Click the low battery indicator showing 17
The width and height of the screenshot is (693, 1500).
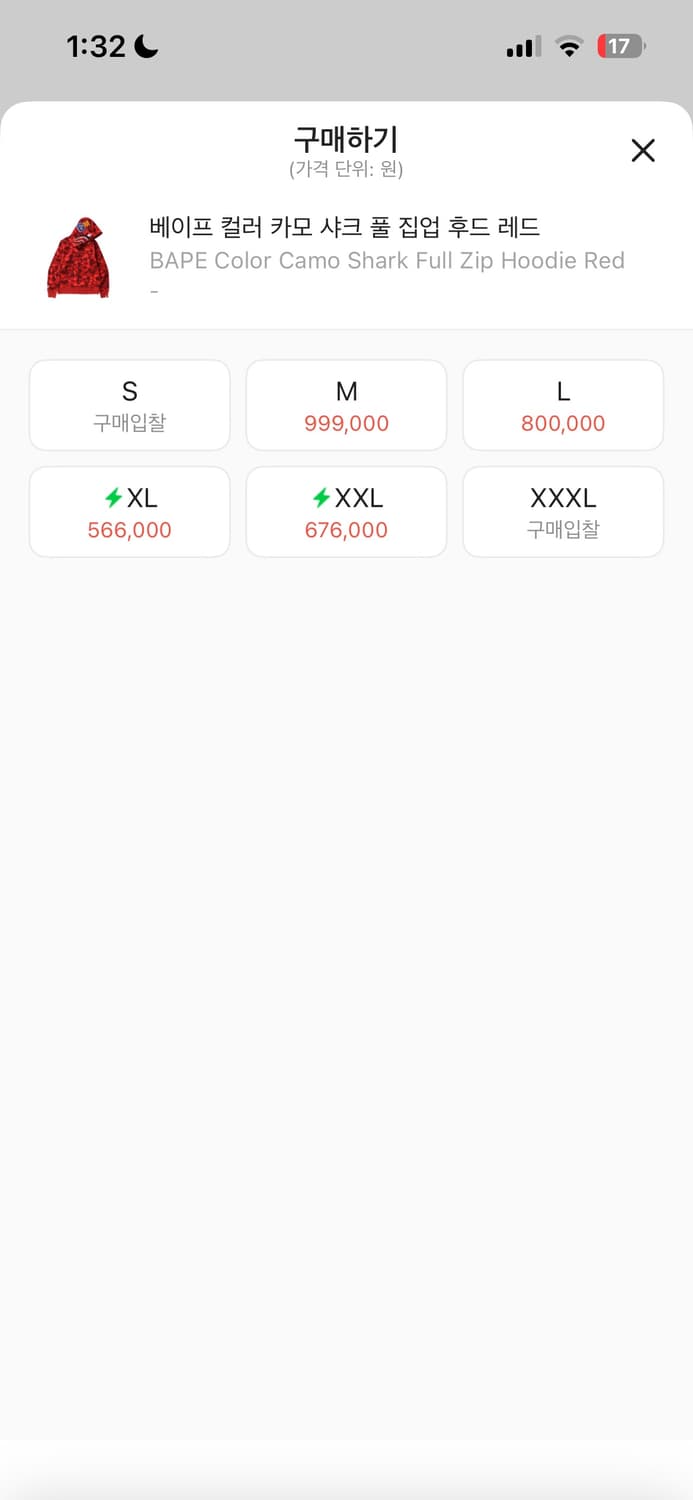coord(620,46)
